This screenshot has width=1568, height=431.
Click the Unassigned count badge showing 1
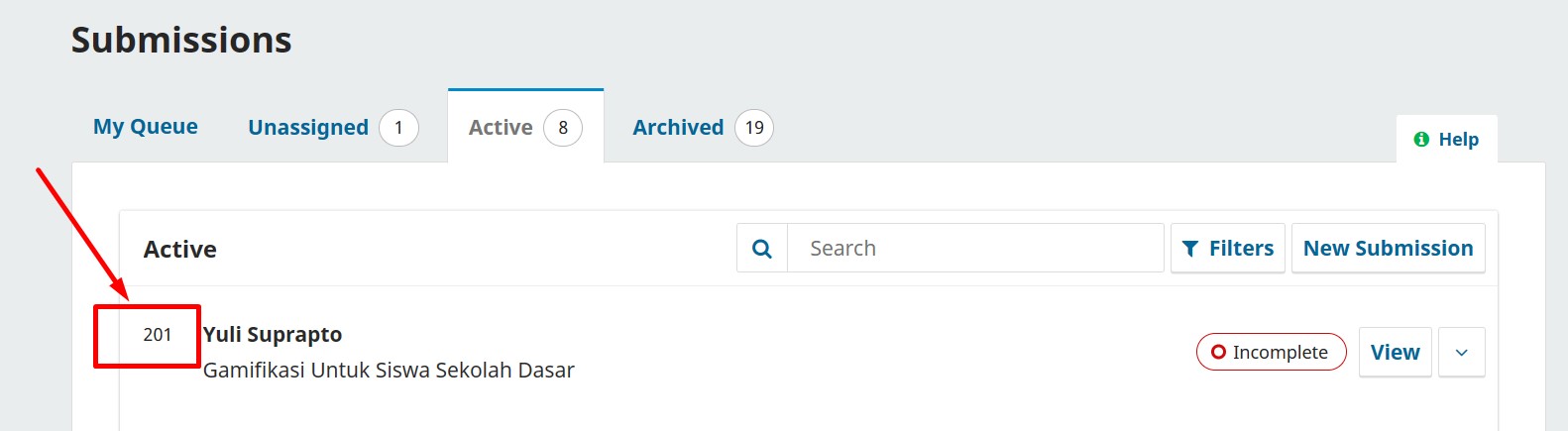click(x=398, y=128)
